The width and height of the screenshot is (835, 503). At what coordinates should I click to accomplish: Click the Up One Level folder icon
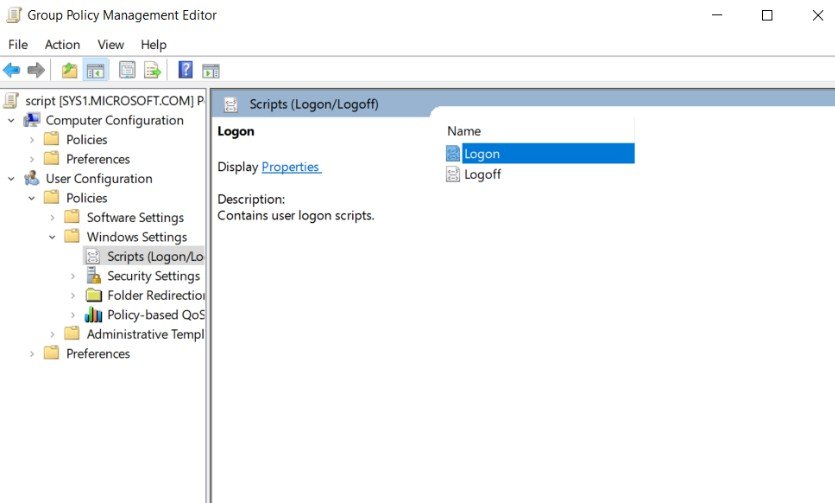[69, 70]
